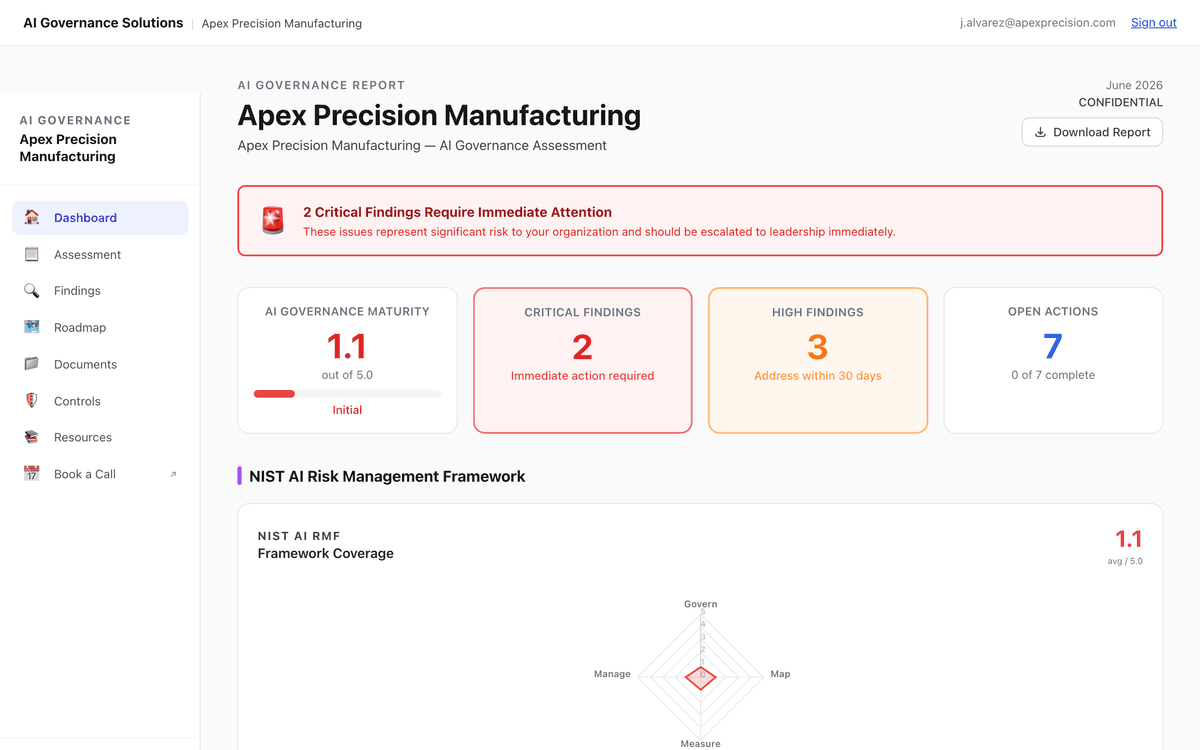The image size is (1200, 750).
Task: Go to the Assessment section
Action: (x=100, y=254)
